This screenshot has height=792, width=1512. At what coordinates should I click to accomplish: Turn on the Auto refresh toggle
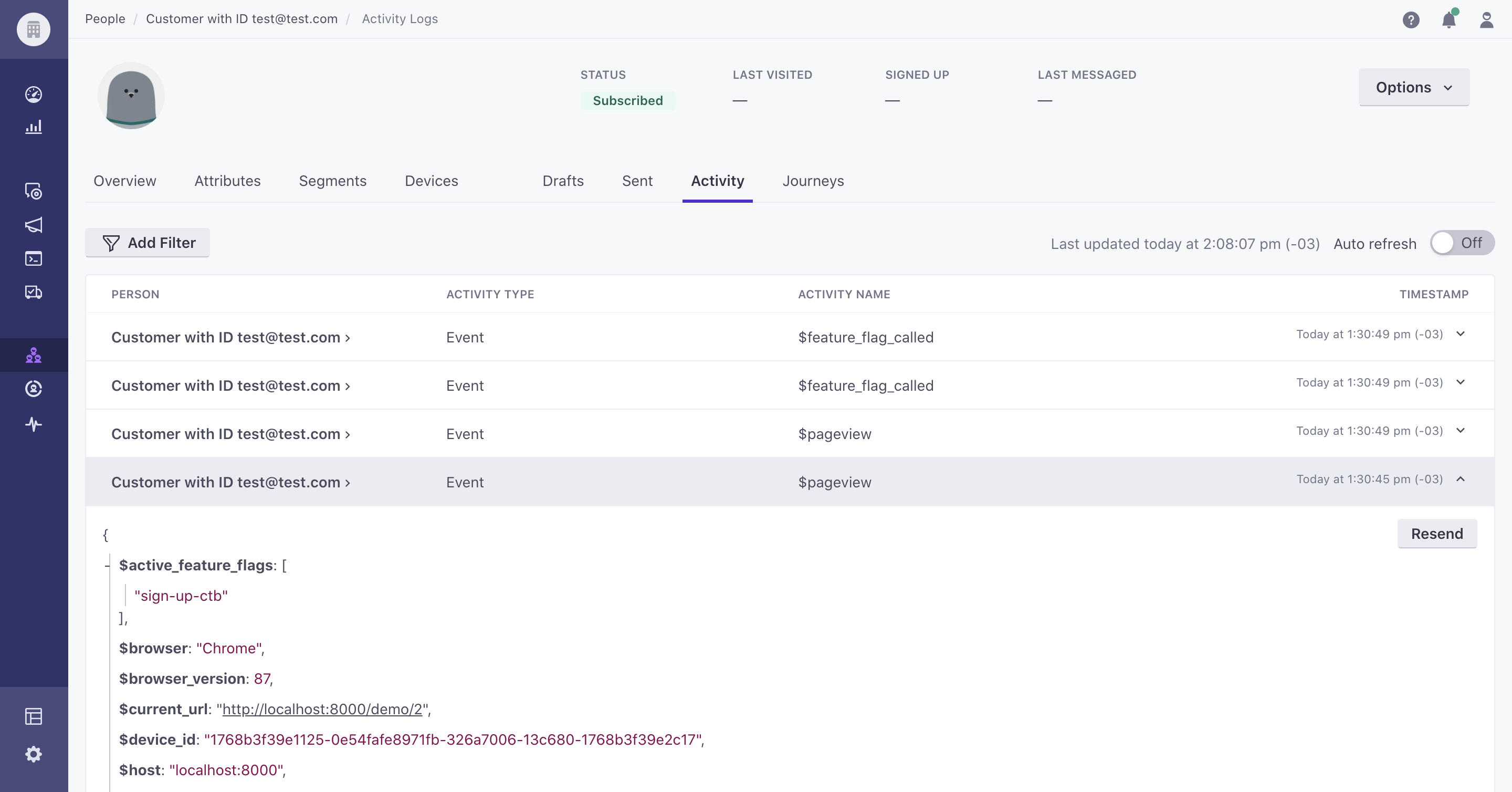[1462, 243]
